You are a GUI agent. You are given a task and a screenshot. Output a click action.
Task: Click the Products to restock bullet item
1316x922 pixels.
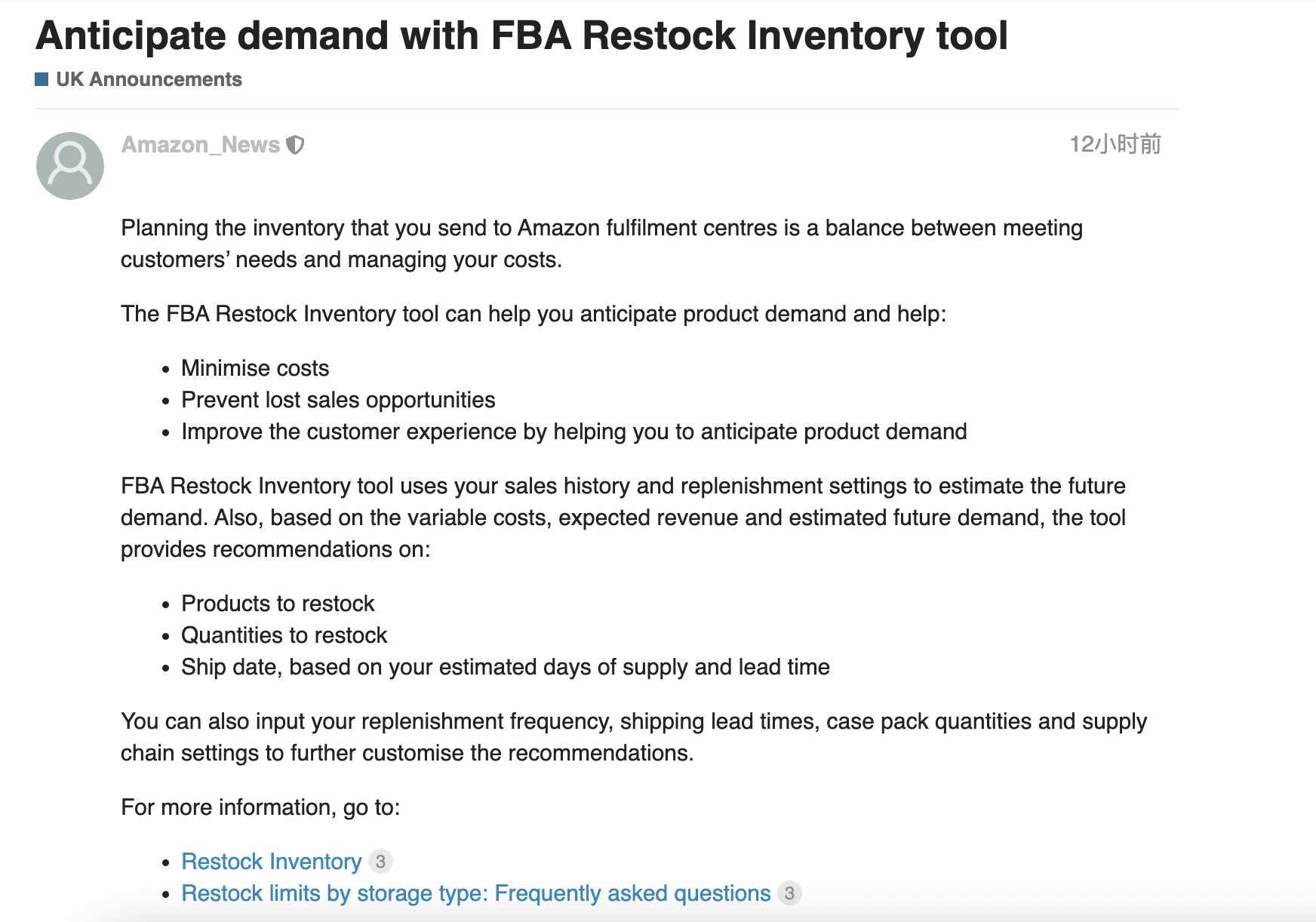(x=278, y=604)
